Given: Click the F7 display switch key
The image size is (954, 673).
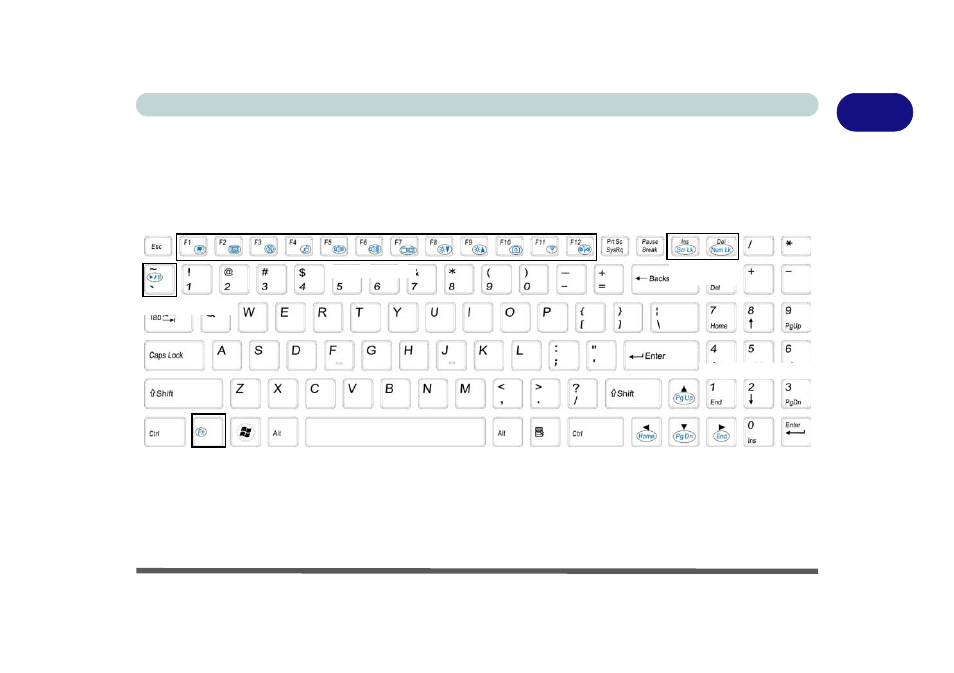Looking at the screenshot, I should pos(405,246).
